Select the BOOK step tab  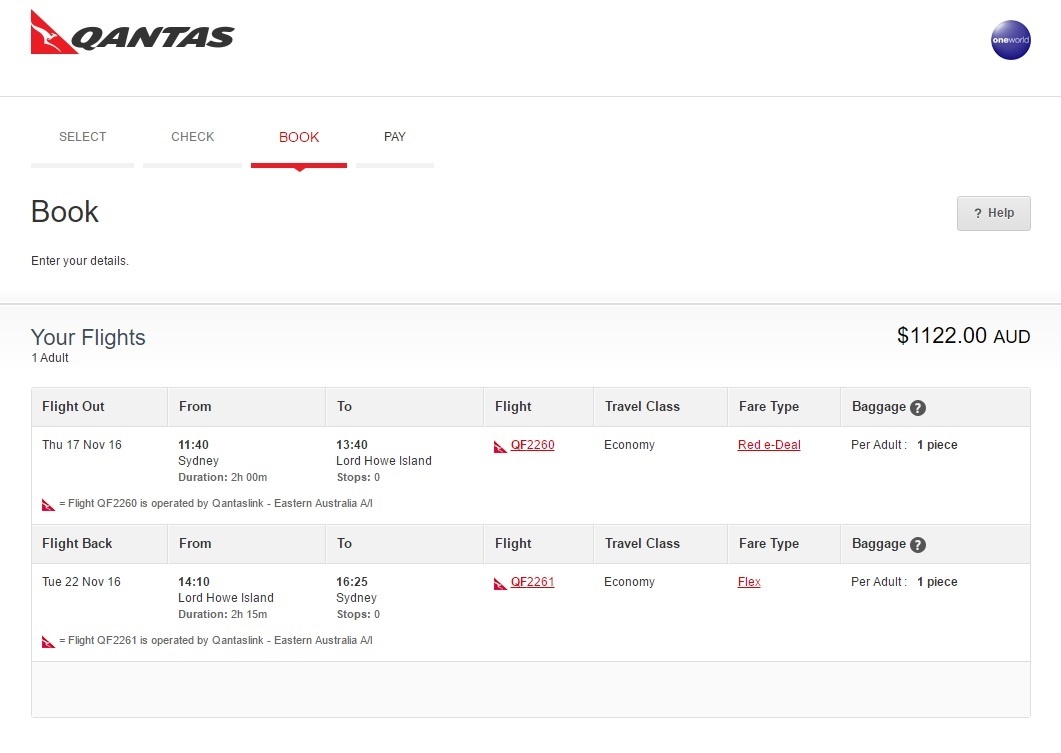coord(299,137)
